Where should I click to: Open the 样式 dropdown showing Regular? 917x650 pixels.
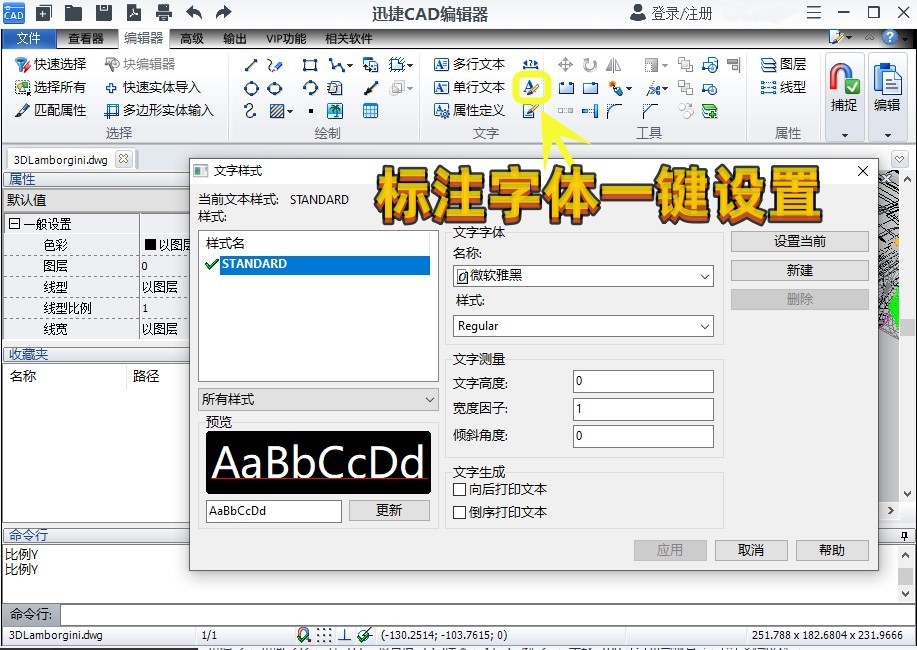583,326
